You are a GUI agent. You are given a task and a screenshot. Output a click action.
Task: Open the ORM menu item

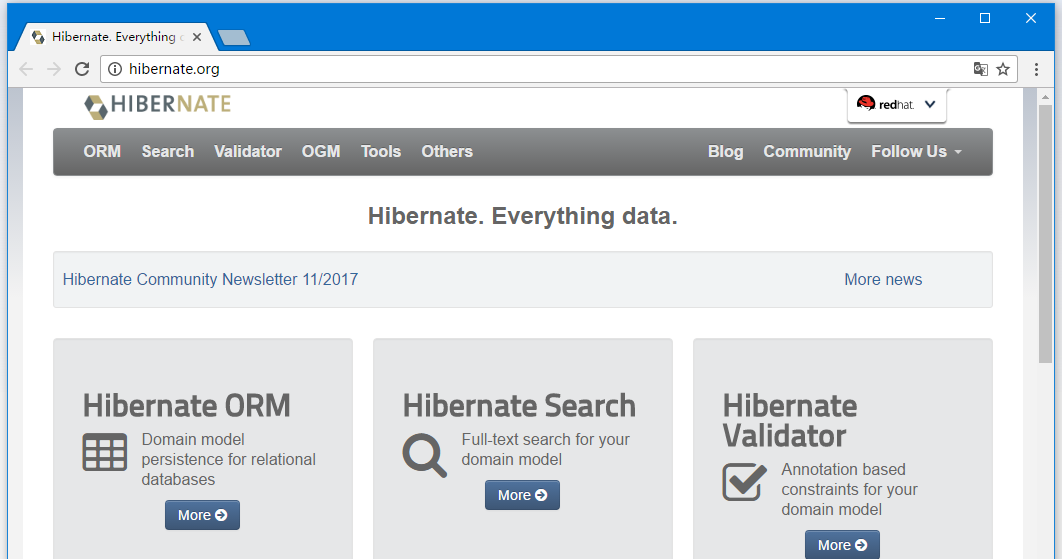(102, 152)
